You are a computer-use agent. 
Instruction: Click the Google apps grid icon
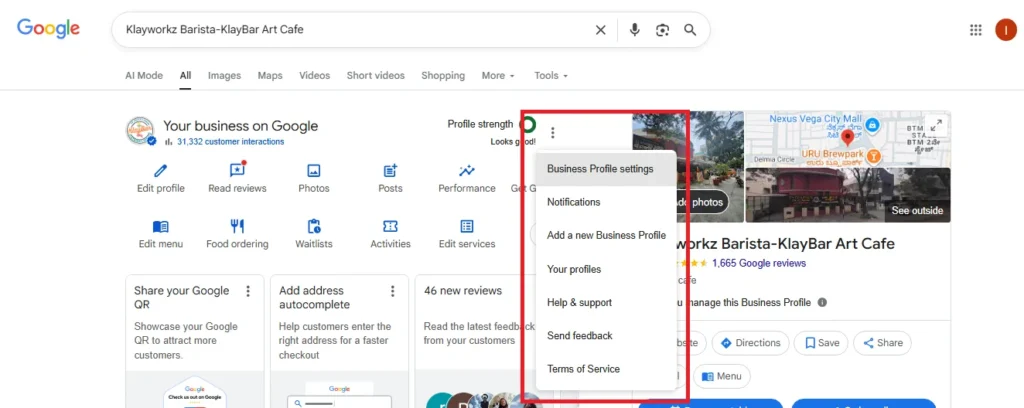[976, 30]
